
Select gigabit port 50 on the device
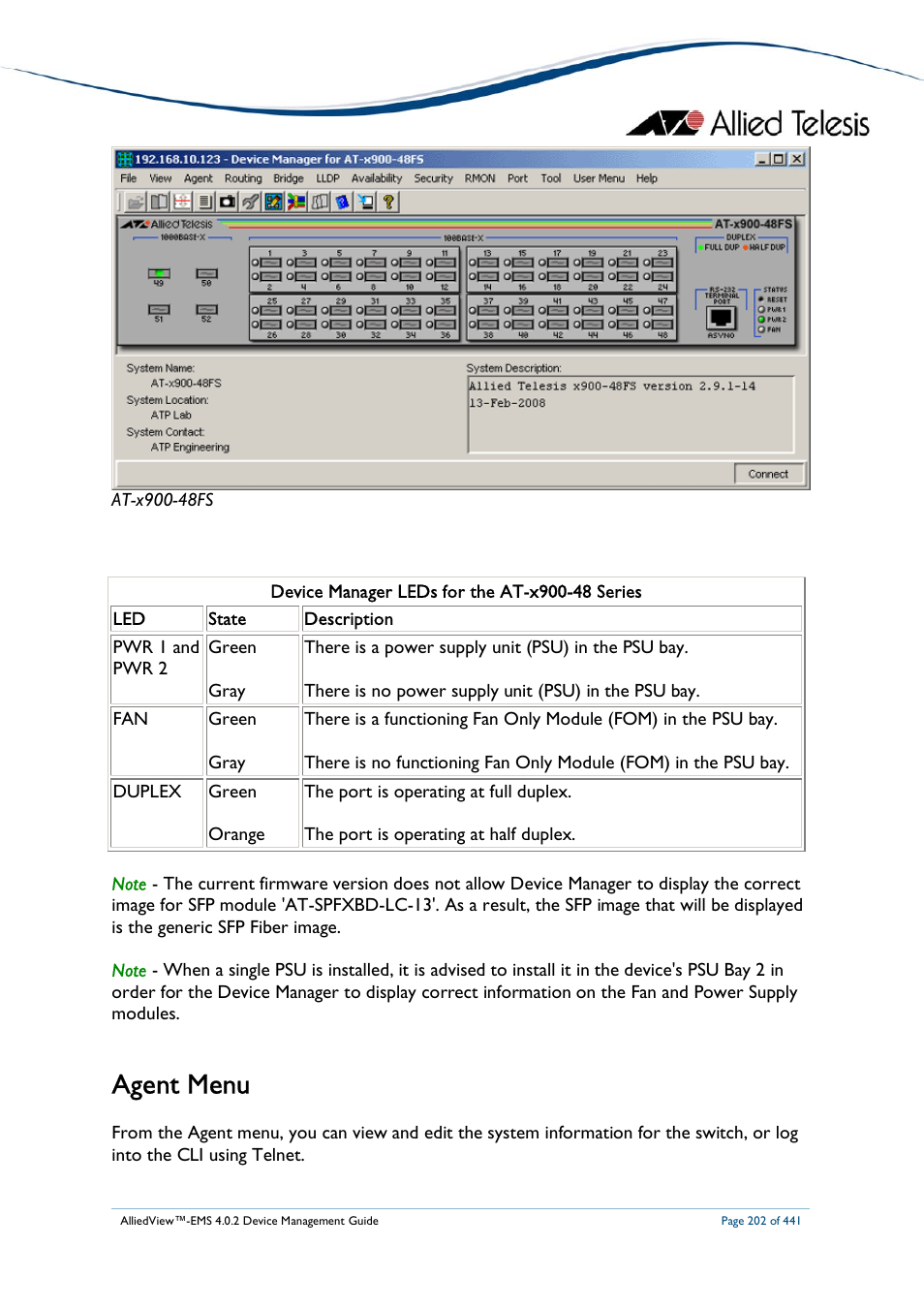click(206, 273)
